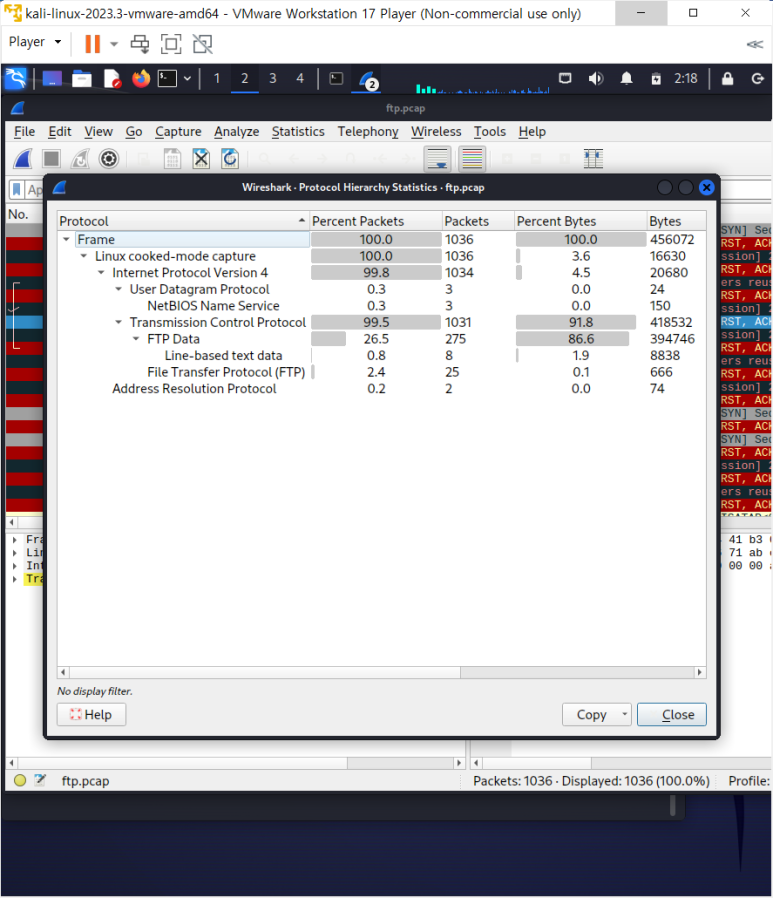Toggle auto-scroll during live capture icon

[438, 159]
